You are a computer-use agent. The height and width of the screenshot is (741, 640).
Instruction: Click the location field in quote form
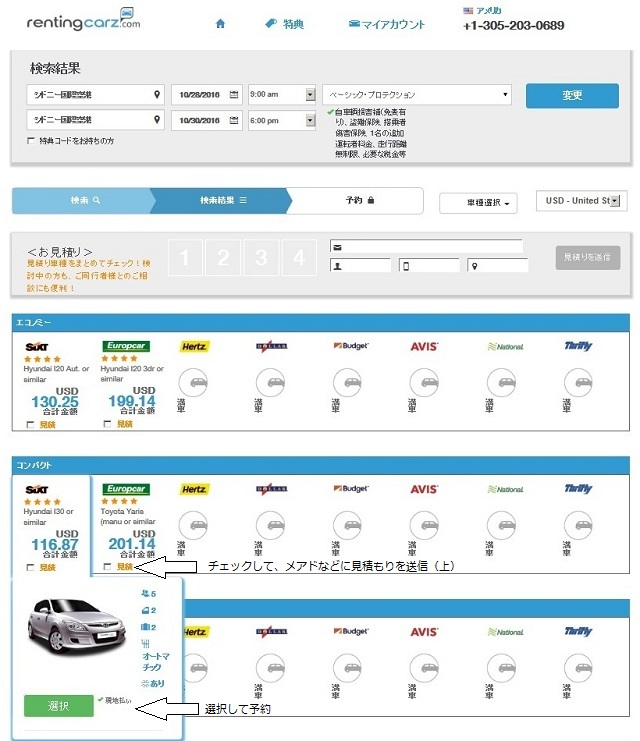coord(497,266)
